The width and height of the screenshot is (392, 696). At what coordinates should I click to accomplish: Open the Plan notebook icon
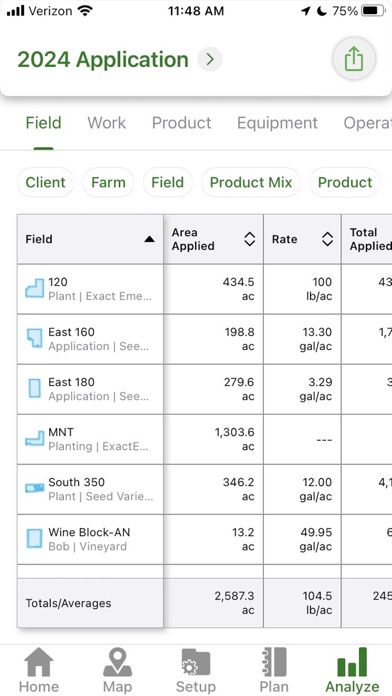click(273, 662)
